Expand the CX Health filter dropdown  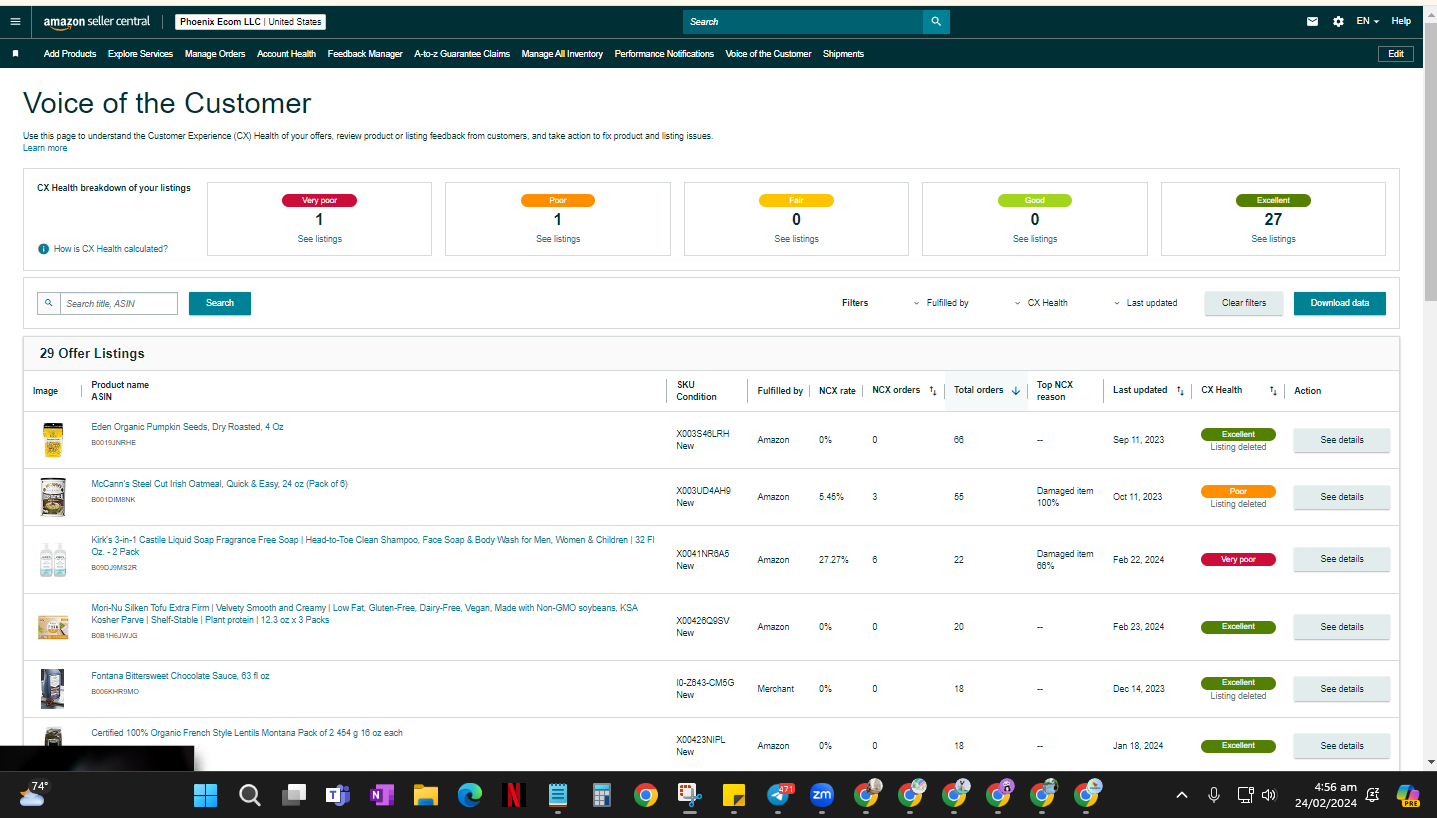[1041, 303]
